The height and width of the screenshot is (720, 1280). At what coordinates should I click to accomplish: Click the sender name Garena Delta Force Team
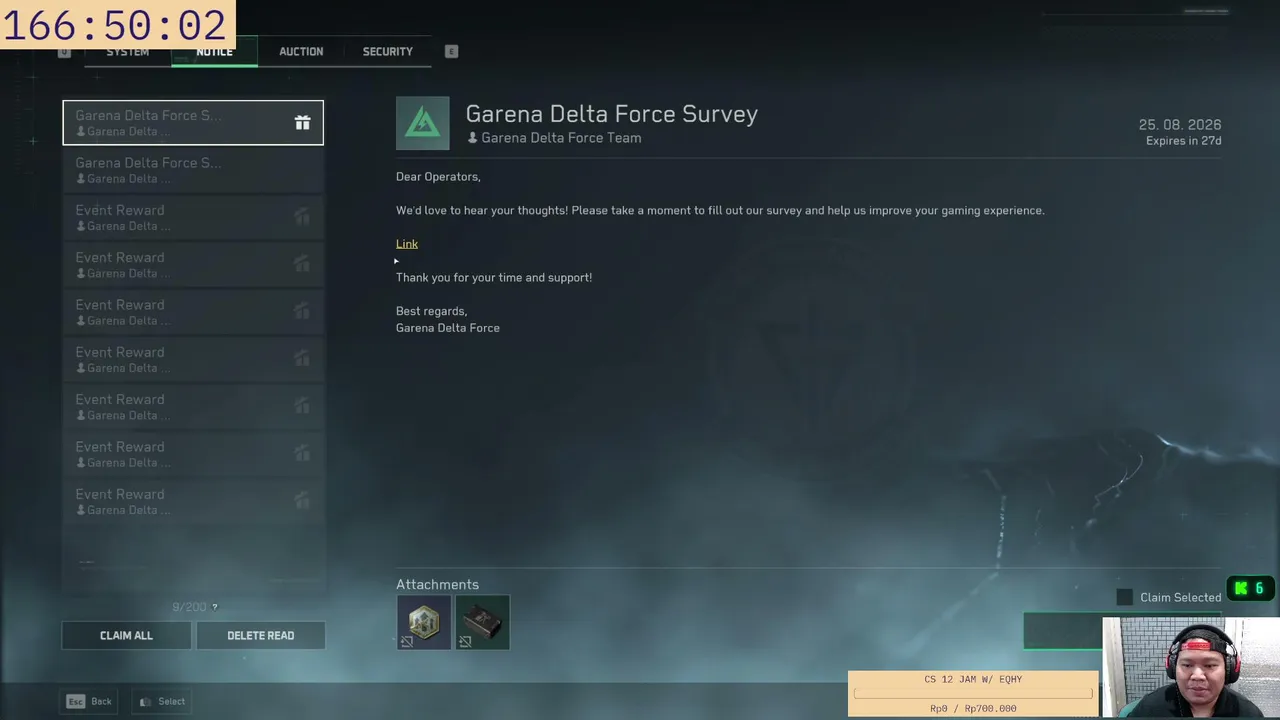(561, 138)
